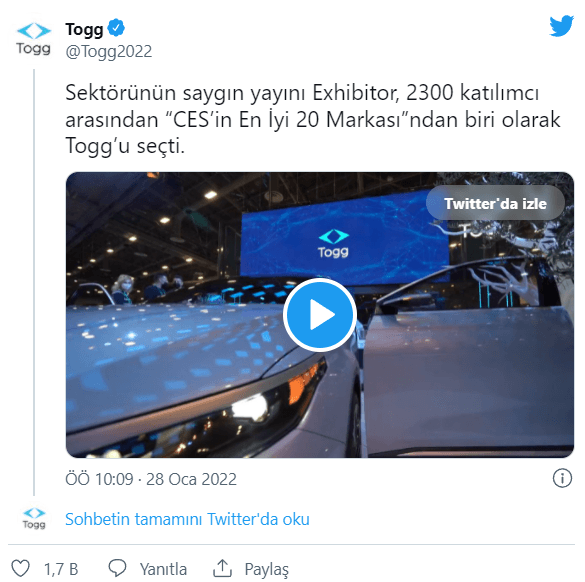Like the tweet with the heart icon

click(x=20, y=569)
